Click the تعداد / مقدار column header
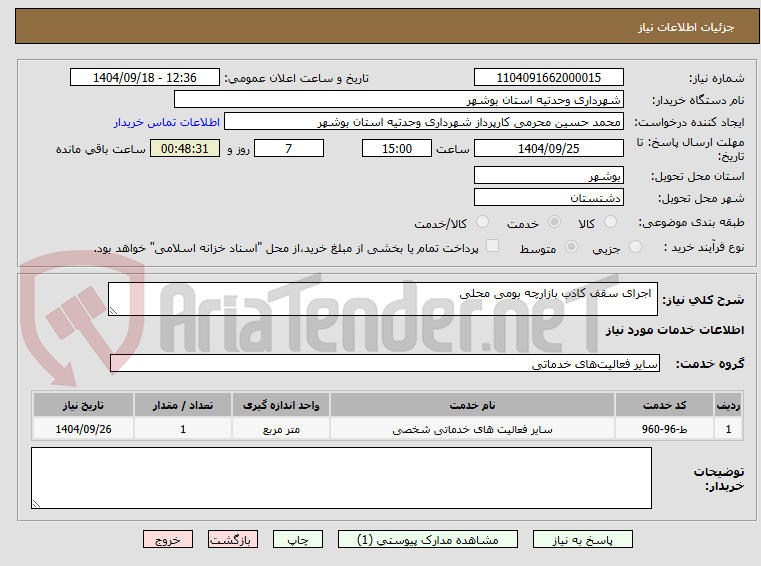 183,405
